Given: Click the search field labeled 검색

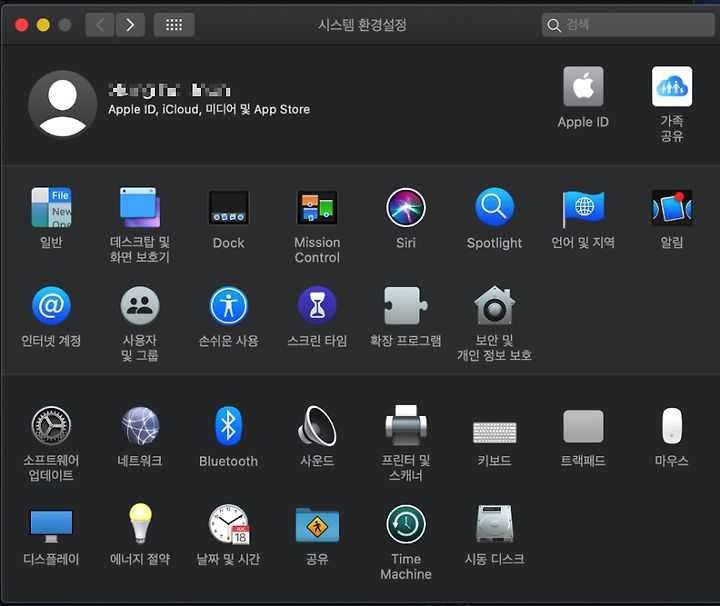Looking at the screenshot, I should (628, 25).
